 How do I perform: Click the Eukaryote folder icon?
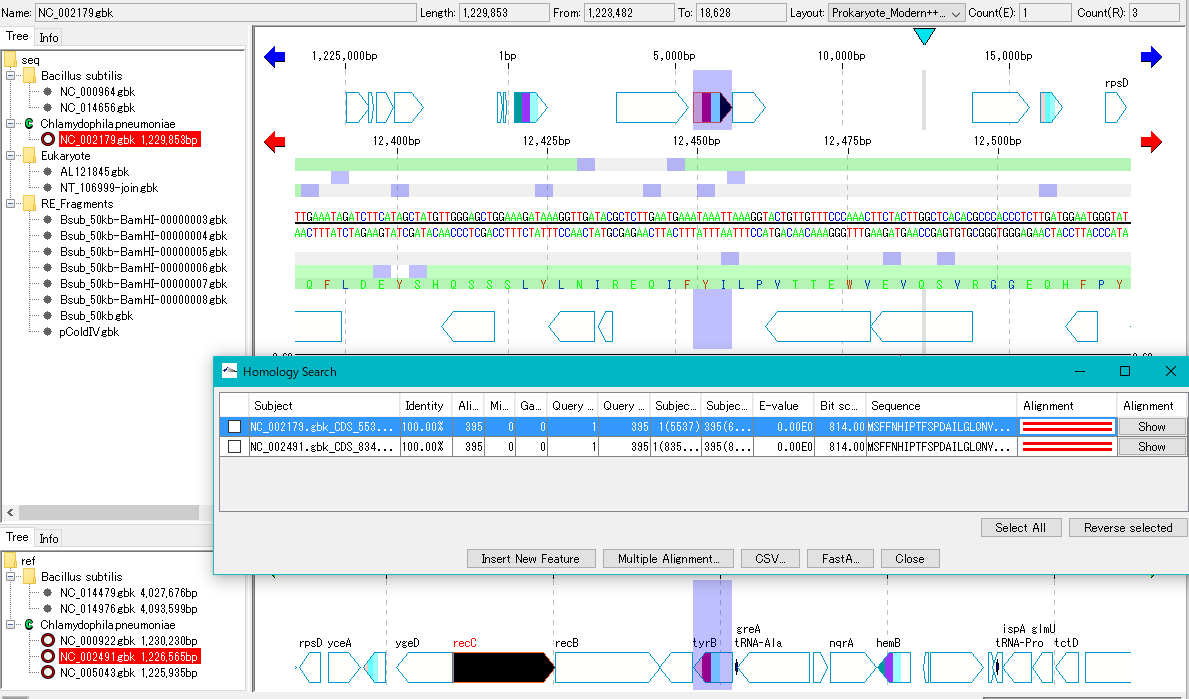30,155
